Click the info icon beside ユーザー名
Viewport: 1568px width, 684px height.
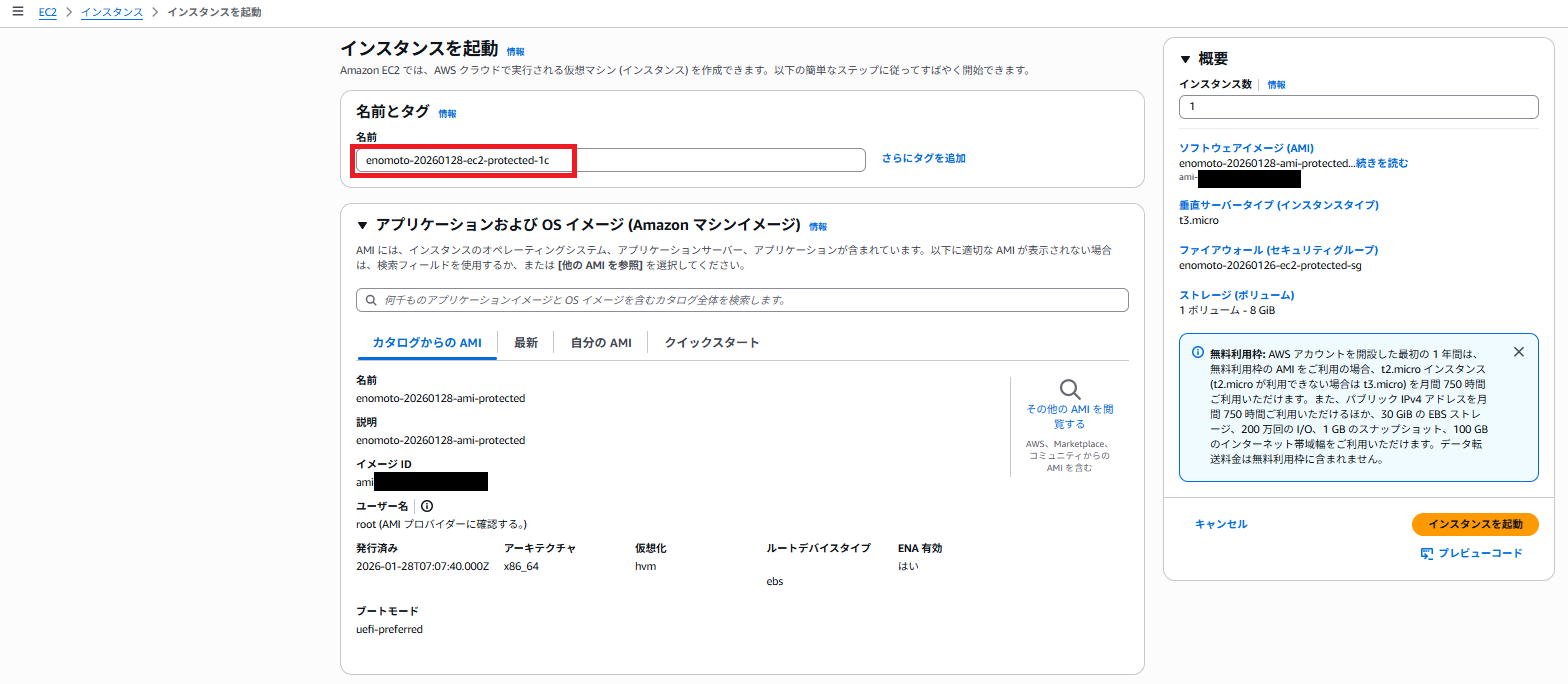pos(427,507)
